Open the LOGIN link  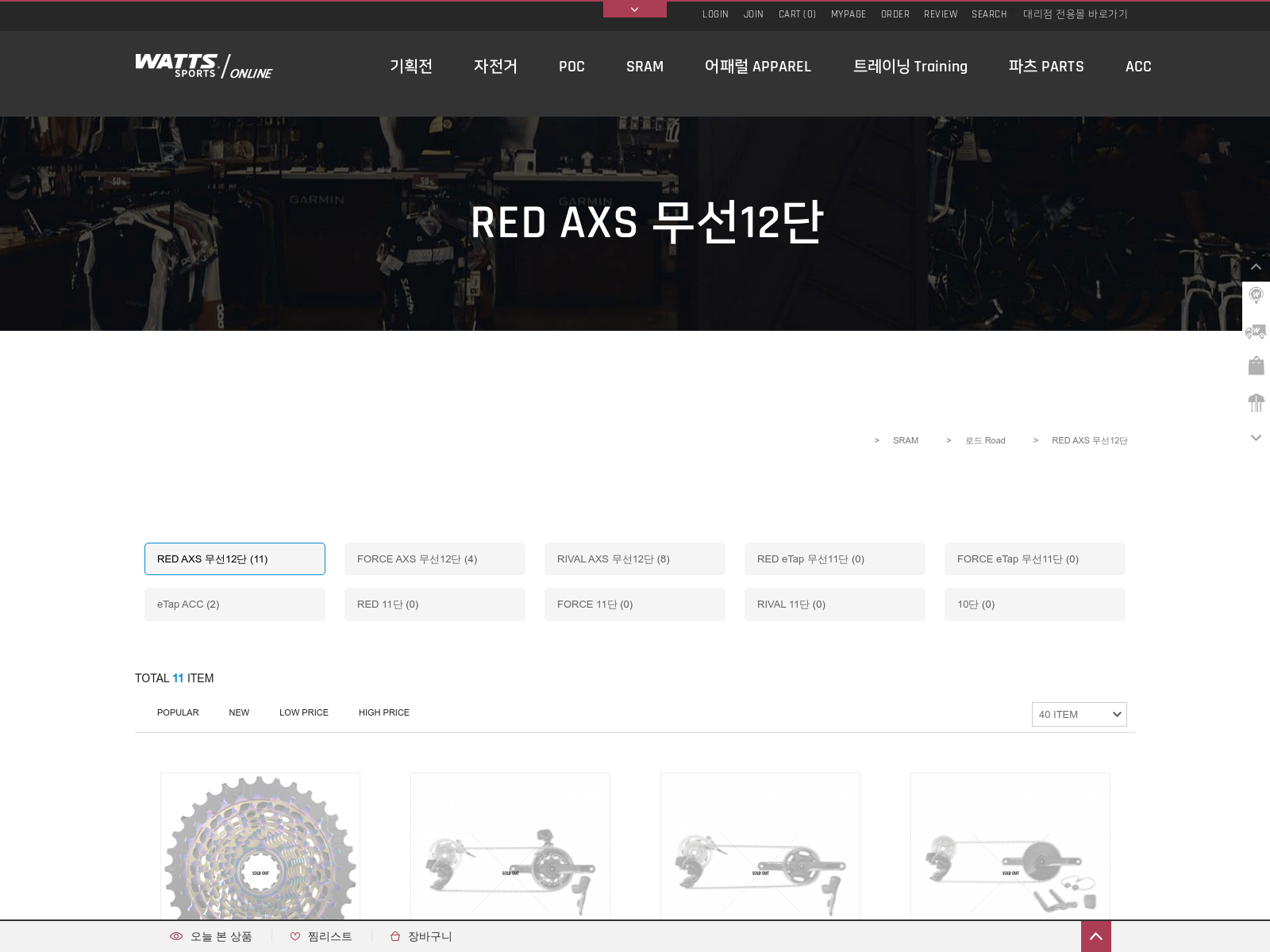[x=715, y=14]
